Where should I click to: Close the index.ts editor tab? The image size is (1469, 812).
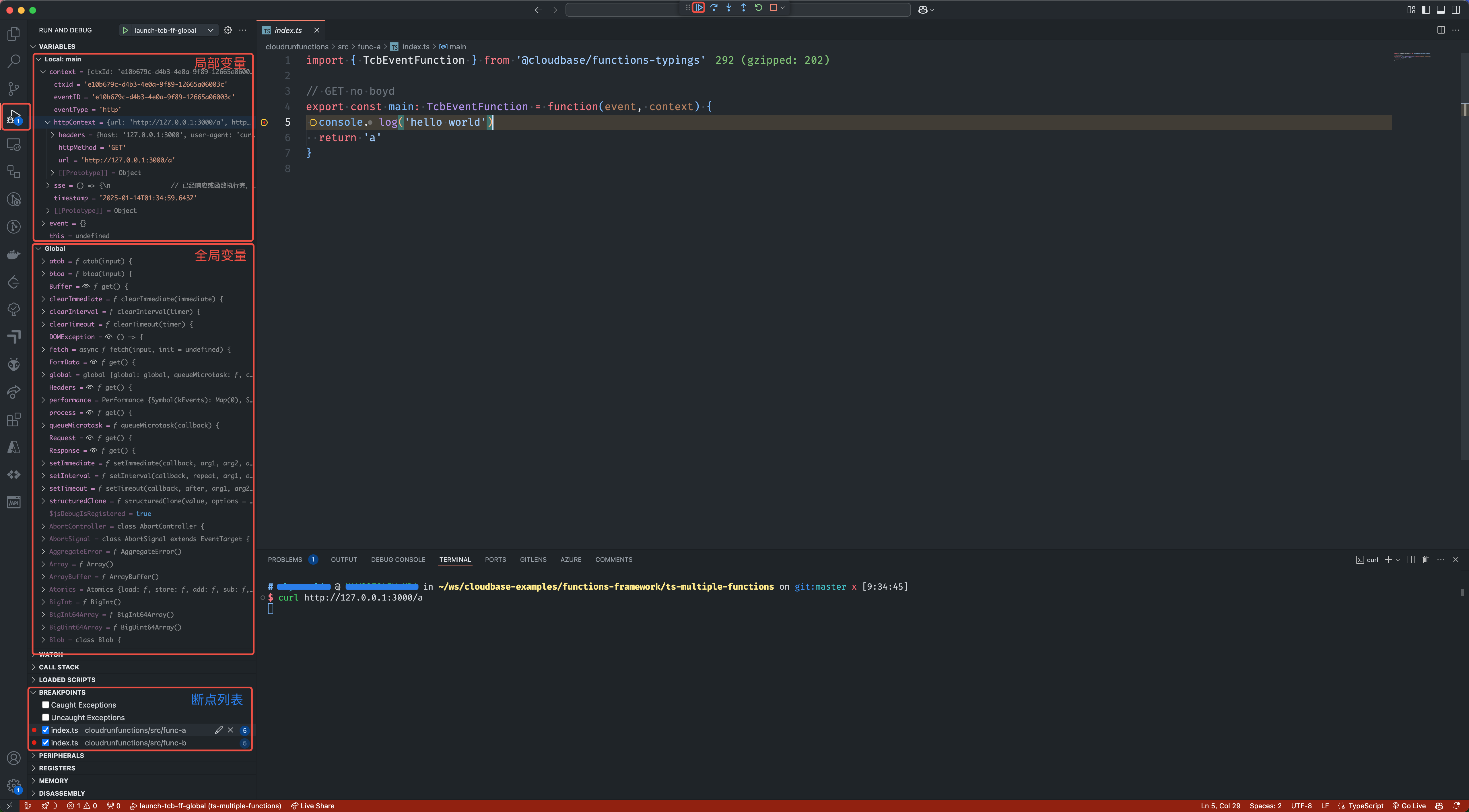point(316,30)
